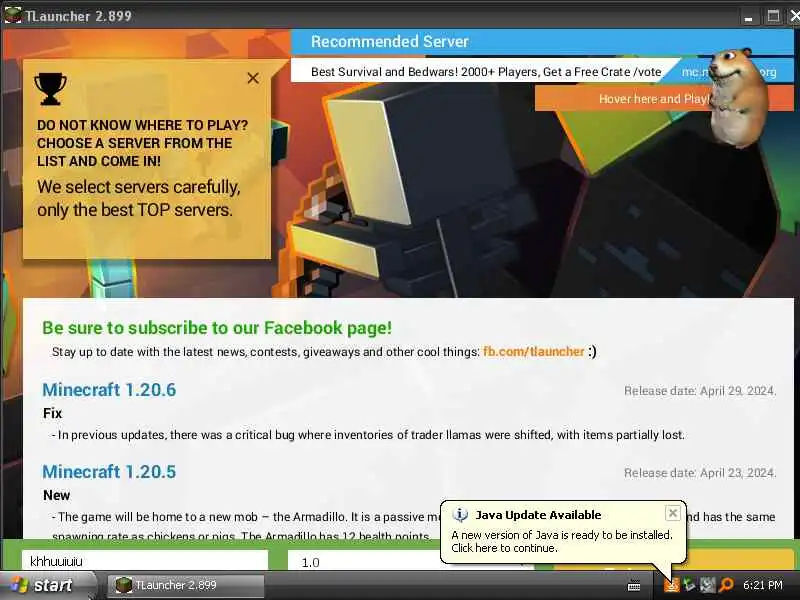800x600 pixels.
Task: Minimize the TLauncher window
Action: coord(748,16)
